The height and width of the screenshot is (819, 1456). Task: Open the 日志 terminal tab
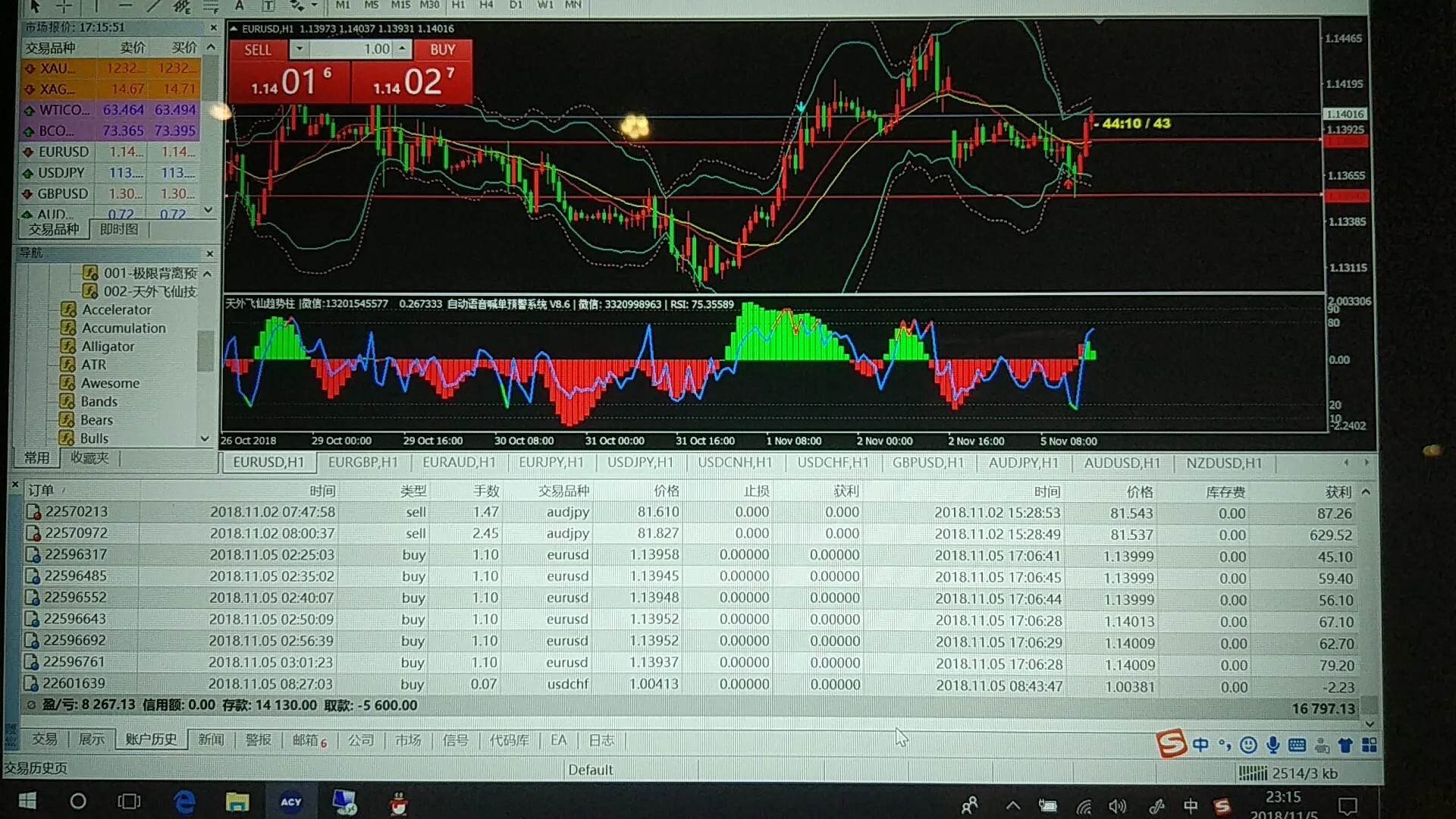pos(601,740)
